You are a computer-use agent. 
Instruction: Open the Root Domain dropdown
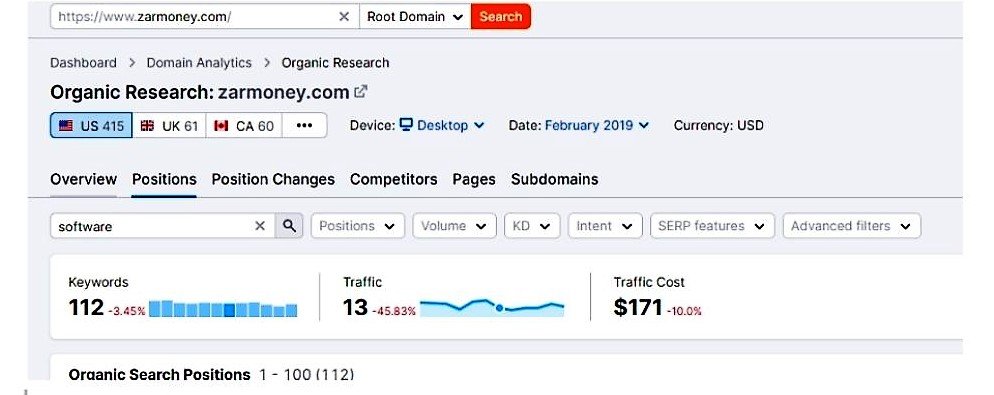(415, 16)
